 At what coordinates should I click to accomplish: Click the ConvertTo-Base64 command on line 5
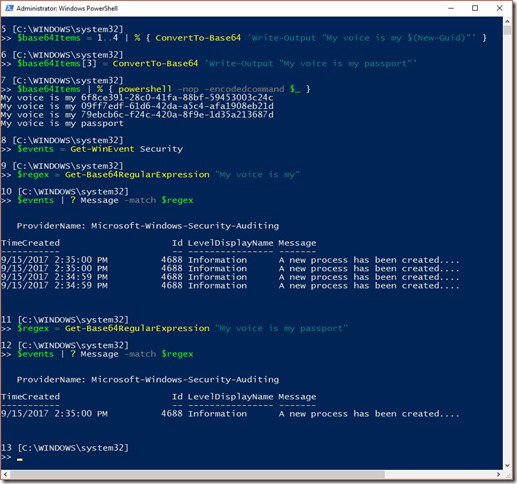[x=198, y=38]
